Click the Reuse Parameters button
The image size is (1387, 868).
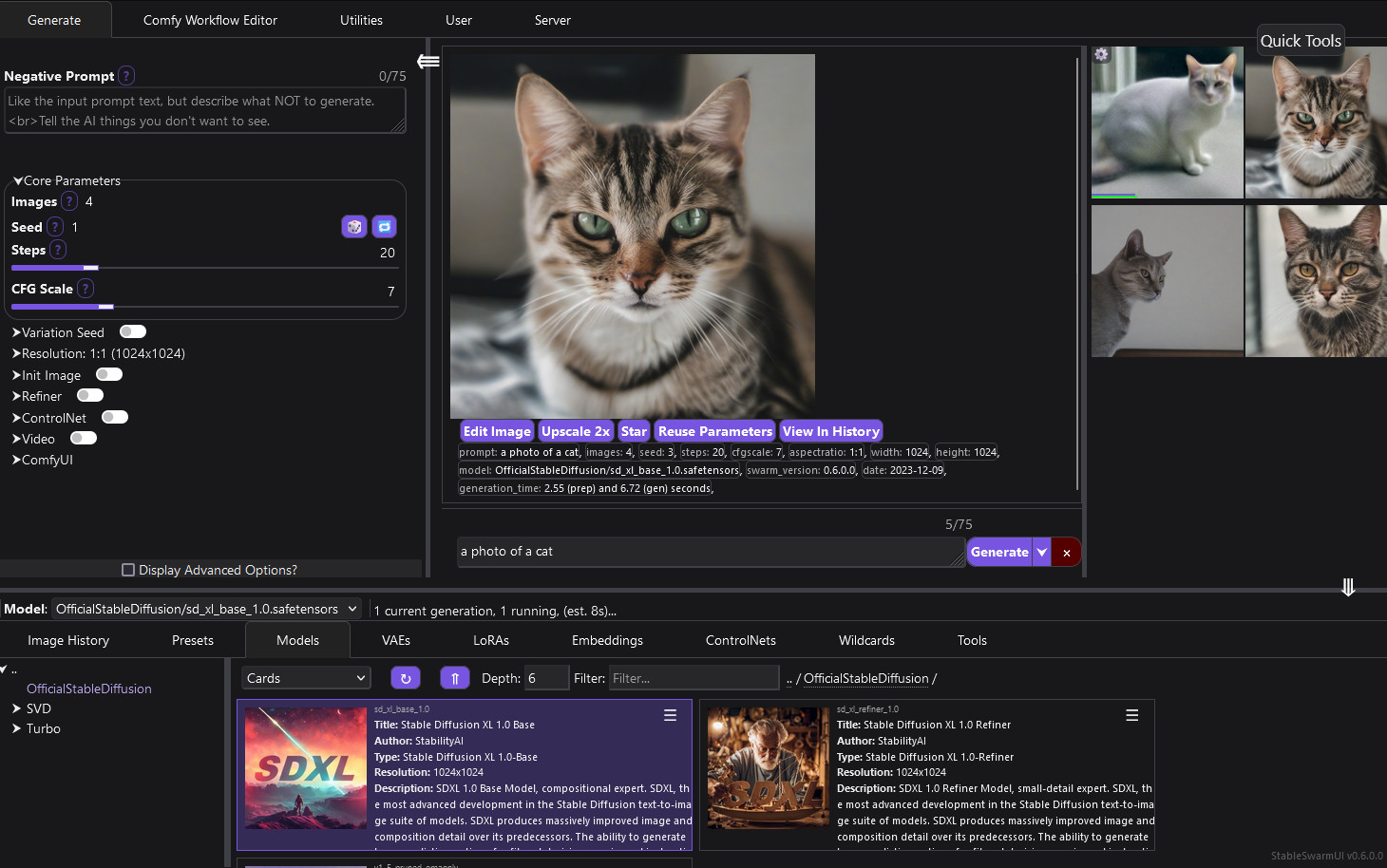[x=714, y=431]
